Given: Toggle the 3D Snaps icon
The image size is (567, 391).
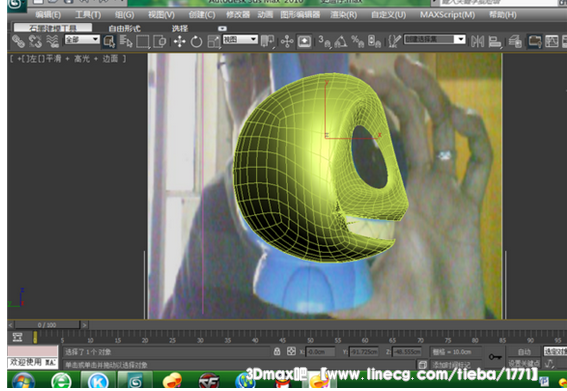Looking at the screenshot, I should [x=324, y=42].
